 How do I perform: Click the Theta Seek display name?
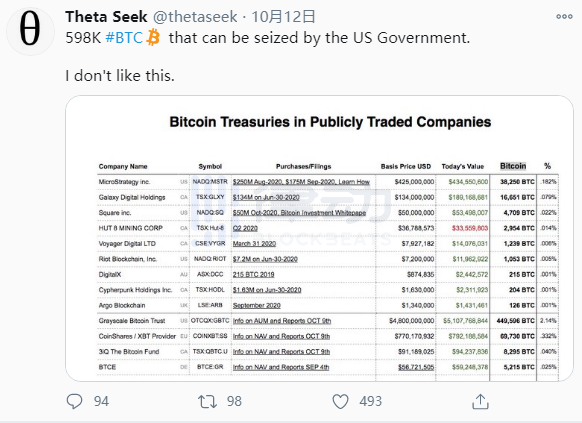point(106,17)
